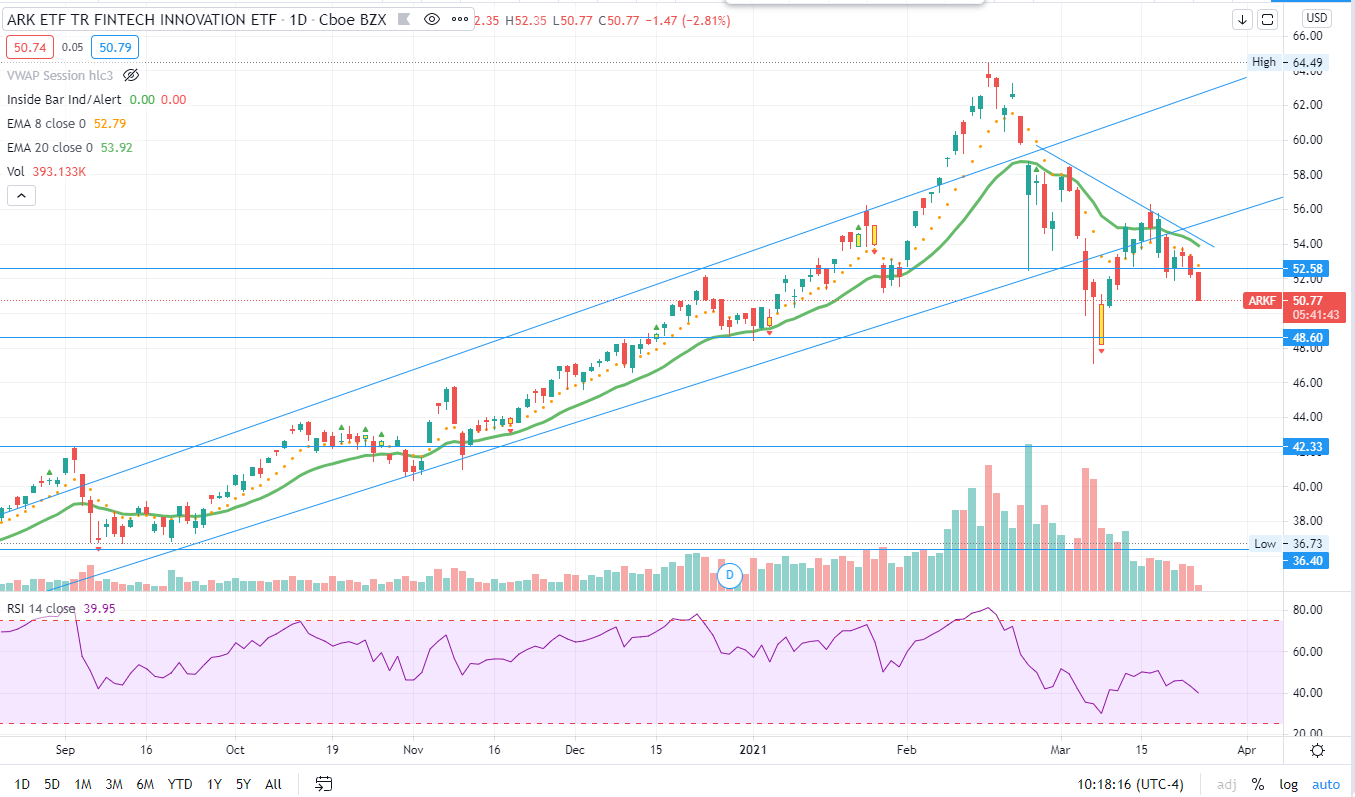This screenshot has height=797, width=1355.
Task: Select the Inside Bar Ind/Alert legend
Action: [x=66, y=100]
